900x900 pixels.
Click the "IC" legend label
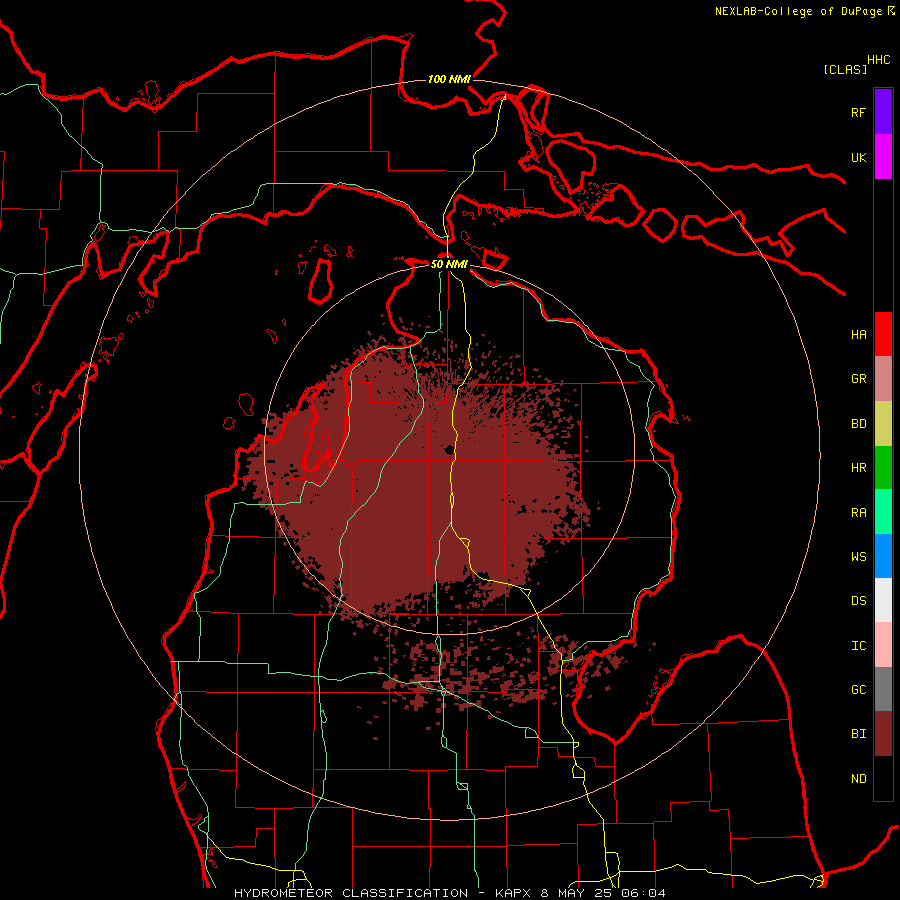(x=858, y=646)
